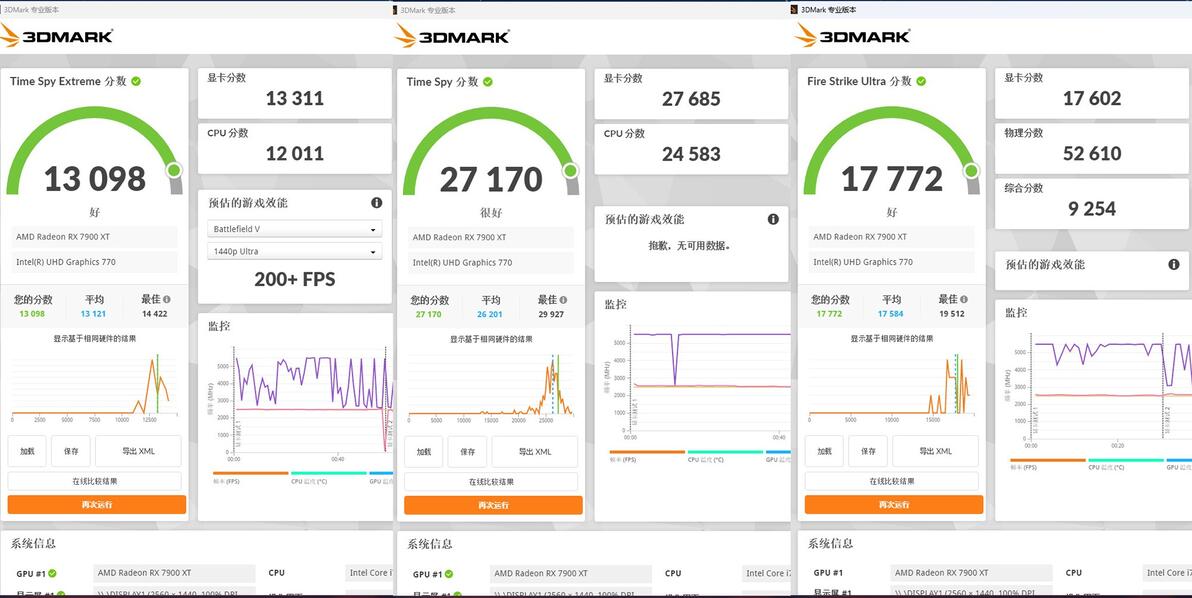The image size is (1192, 598).
Task: Click the GPU #1 green status check in first window
Action: [x=52, y=574]
